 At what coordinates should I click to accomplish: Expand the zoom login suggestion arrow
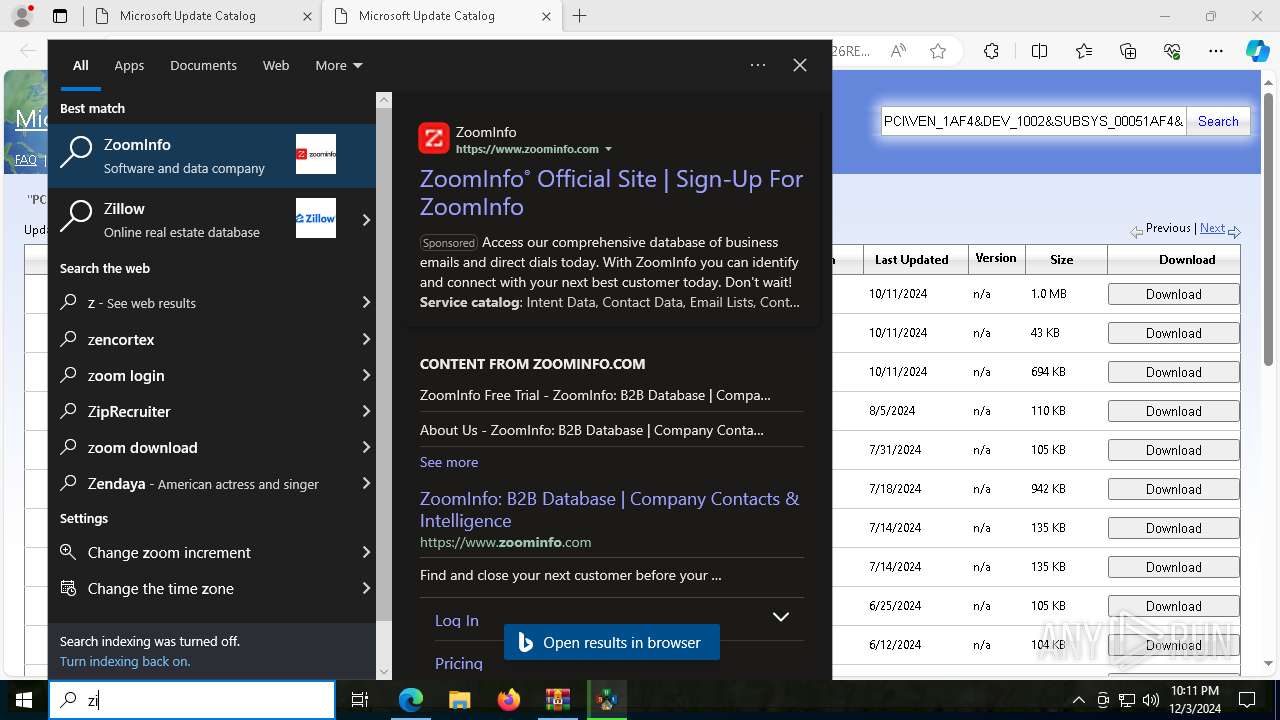(366, 375)
